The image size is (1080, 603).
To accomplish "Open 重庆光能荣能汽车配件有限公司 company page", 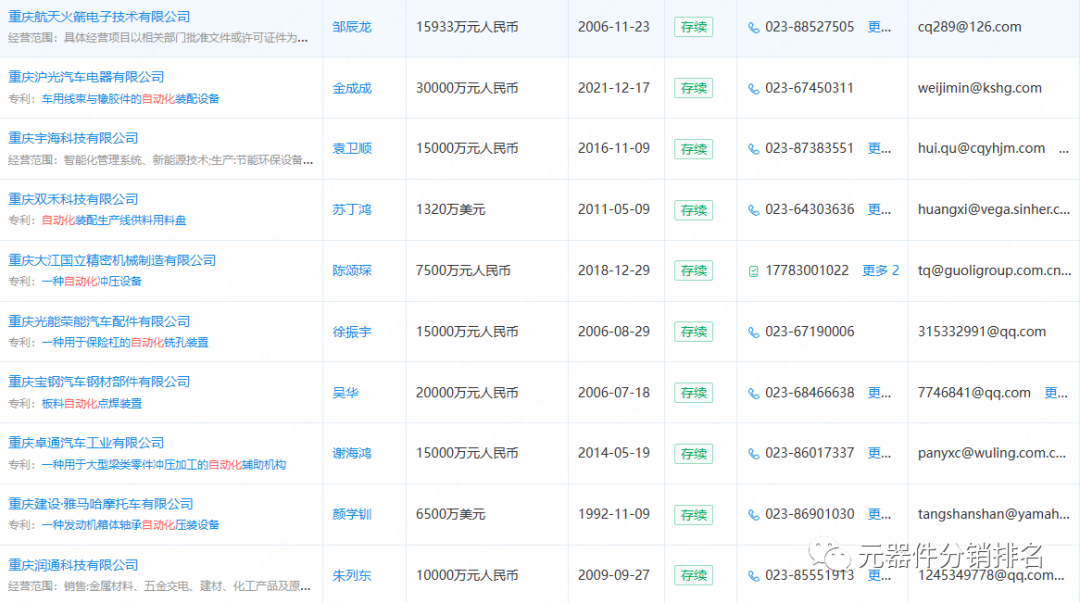I will click(x=99, y=321).
